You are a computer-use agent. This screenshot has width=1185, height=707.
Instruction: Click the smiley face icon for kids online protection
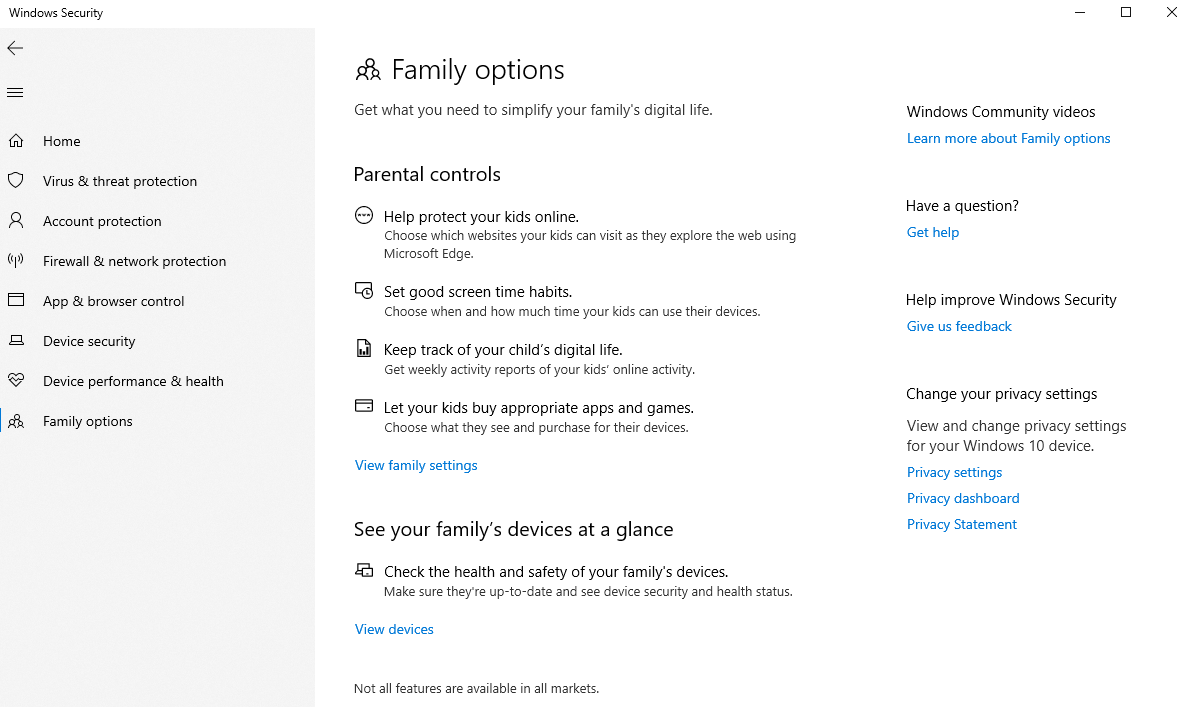363,215
